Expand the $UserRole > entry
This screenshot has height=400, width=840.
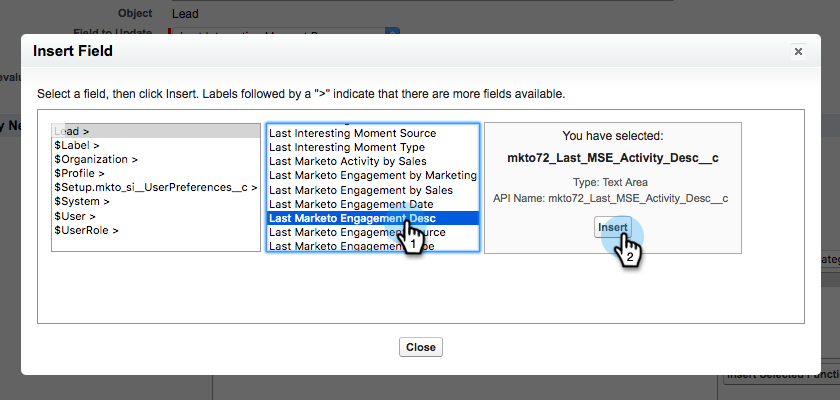coord(156,230)
